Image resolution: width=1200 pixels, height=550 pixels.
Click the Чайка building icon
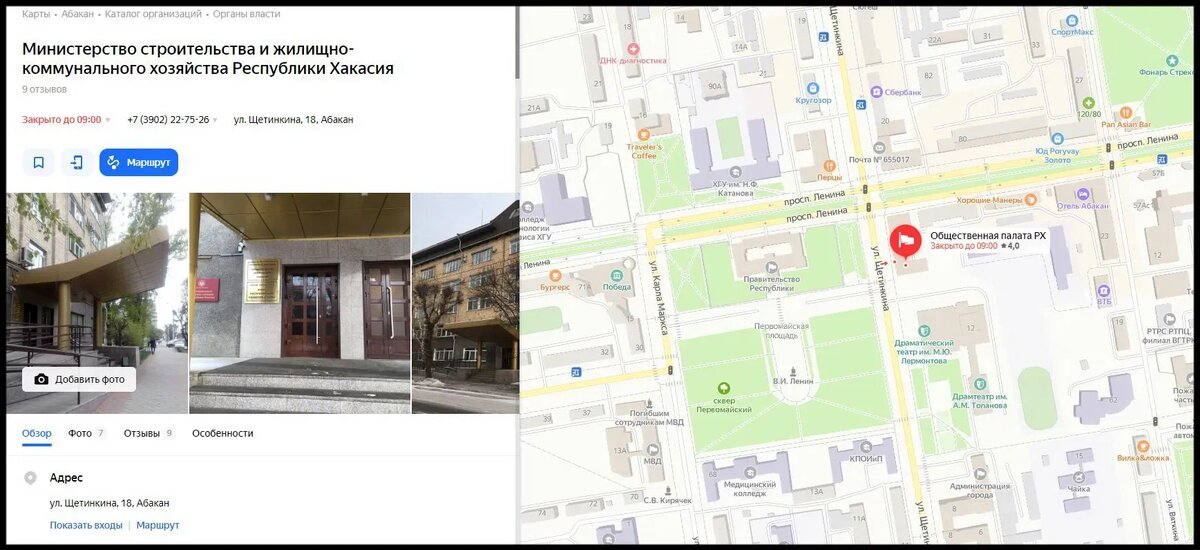(1080, 478)
